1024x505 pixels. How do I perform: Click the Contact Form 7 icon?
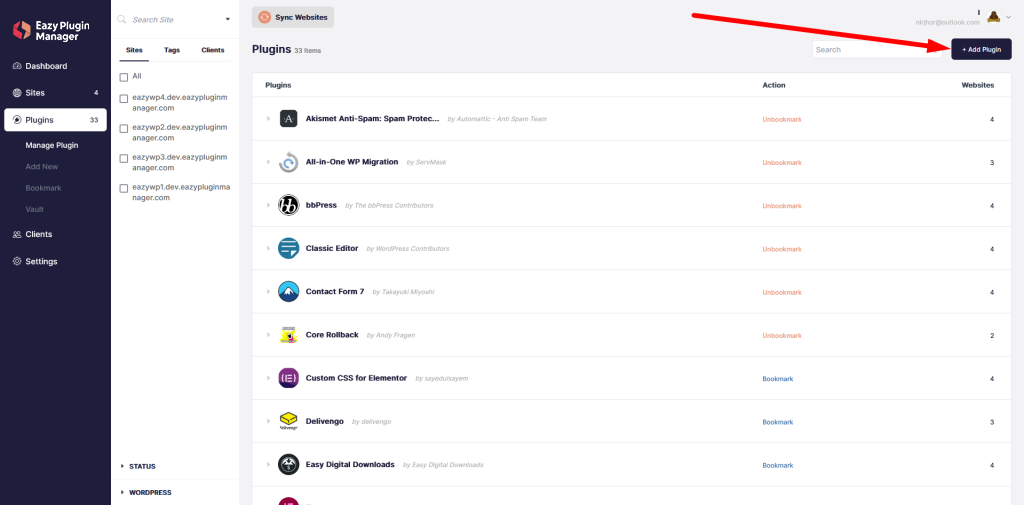[289, 291]
